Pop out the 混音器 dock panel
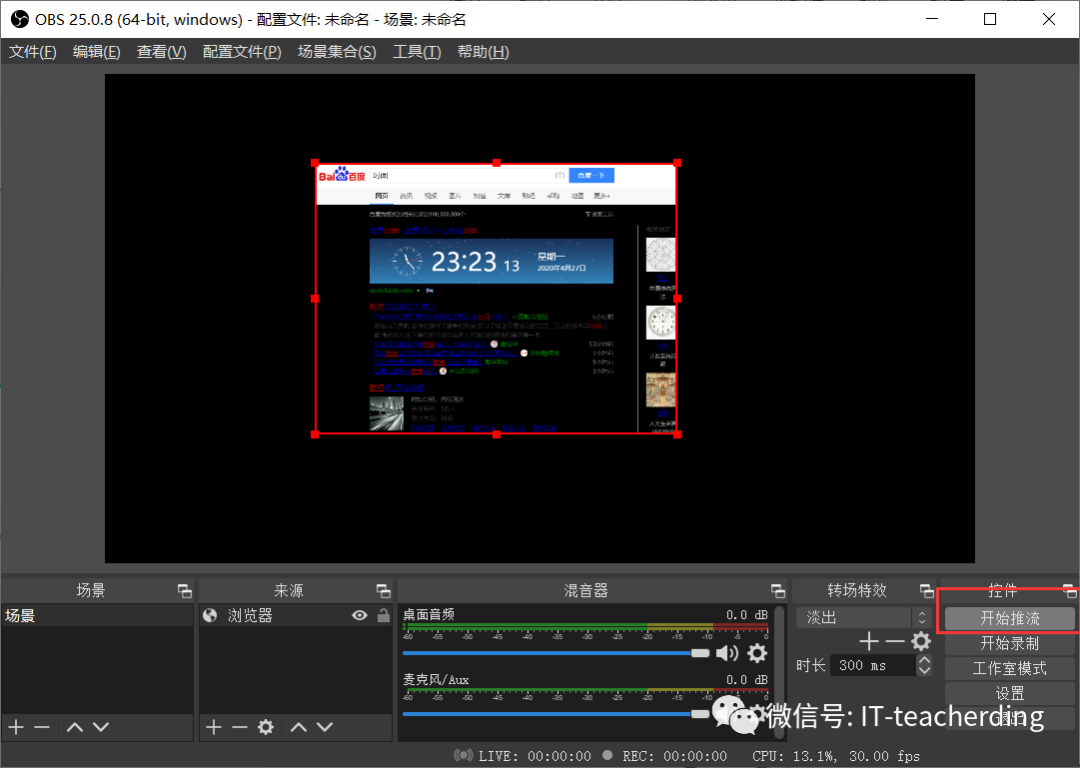 [x=778, y=590]
